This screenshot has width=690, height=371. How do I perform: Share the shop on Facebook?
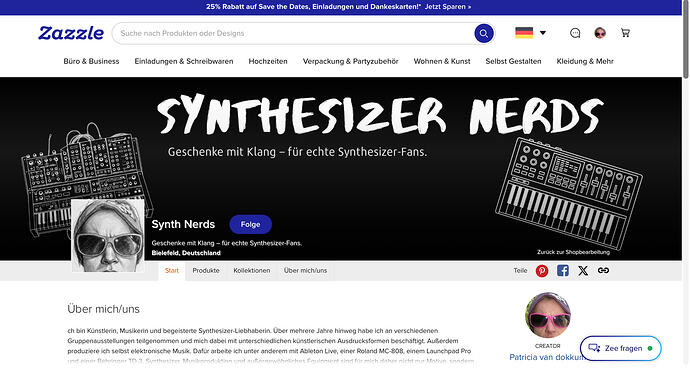coord(562,271)
